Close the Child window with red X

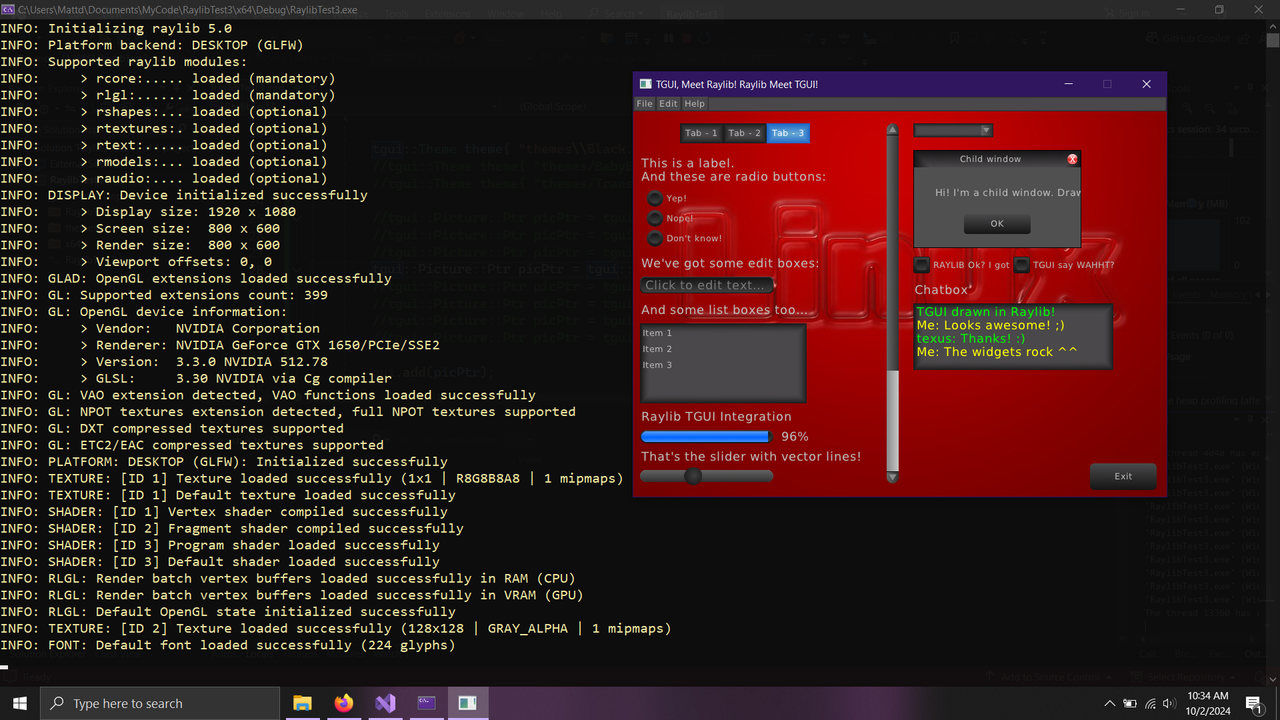click(1072, 159)
